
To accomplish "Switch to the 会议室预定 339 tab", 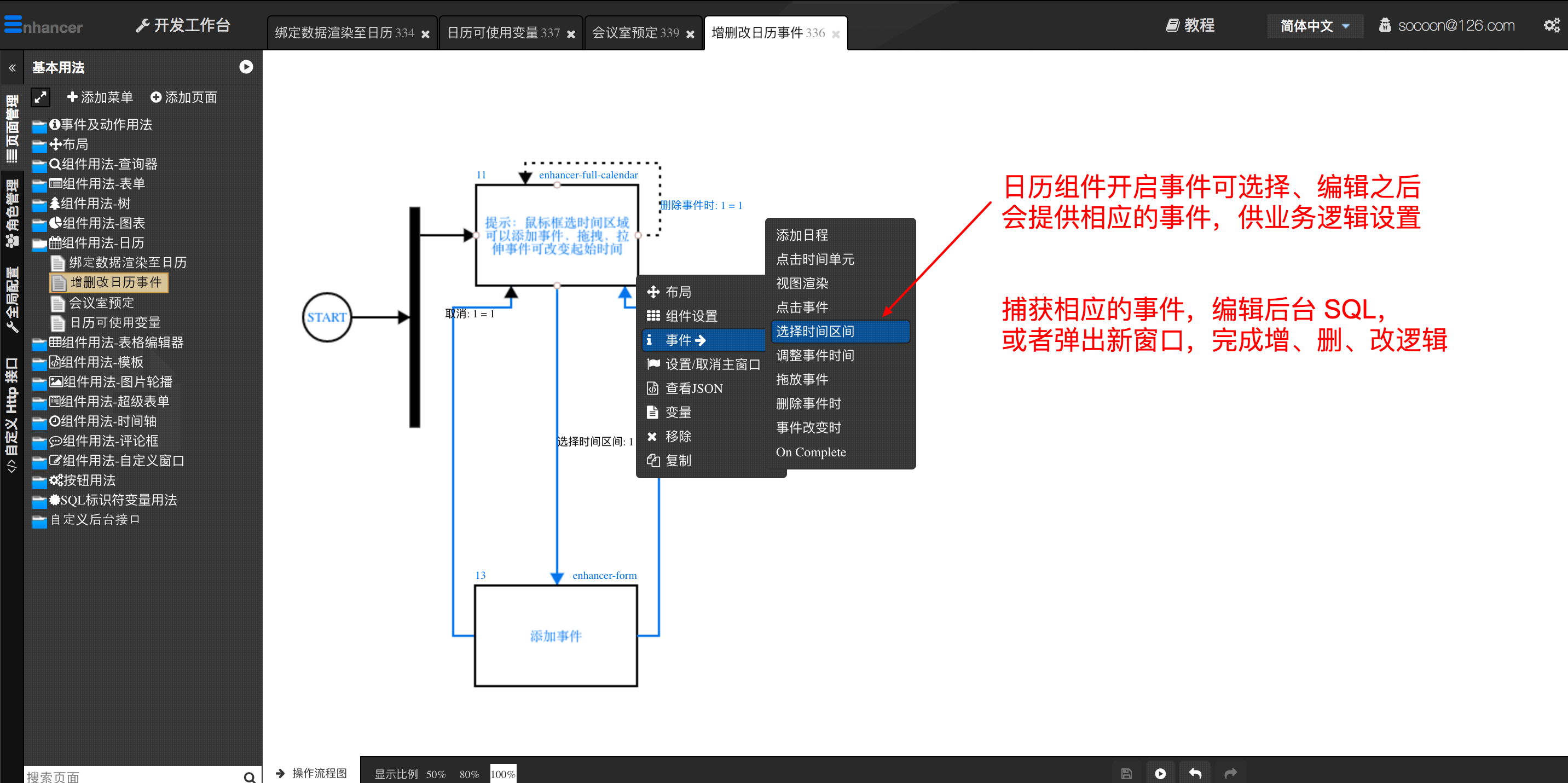I will (x=635, y=33).
